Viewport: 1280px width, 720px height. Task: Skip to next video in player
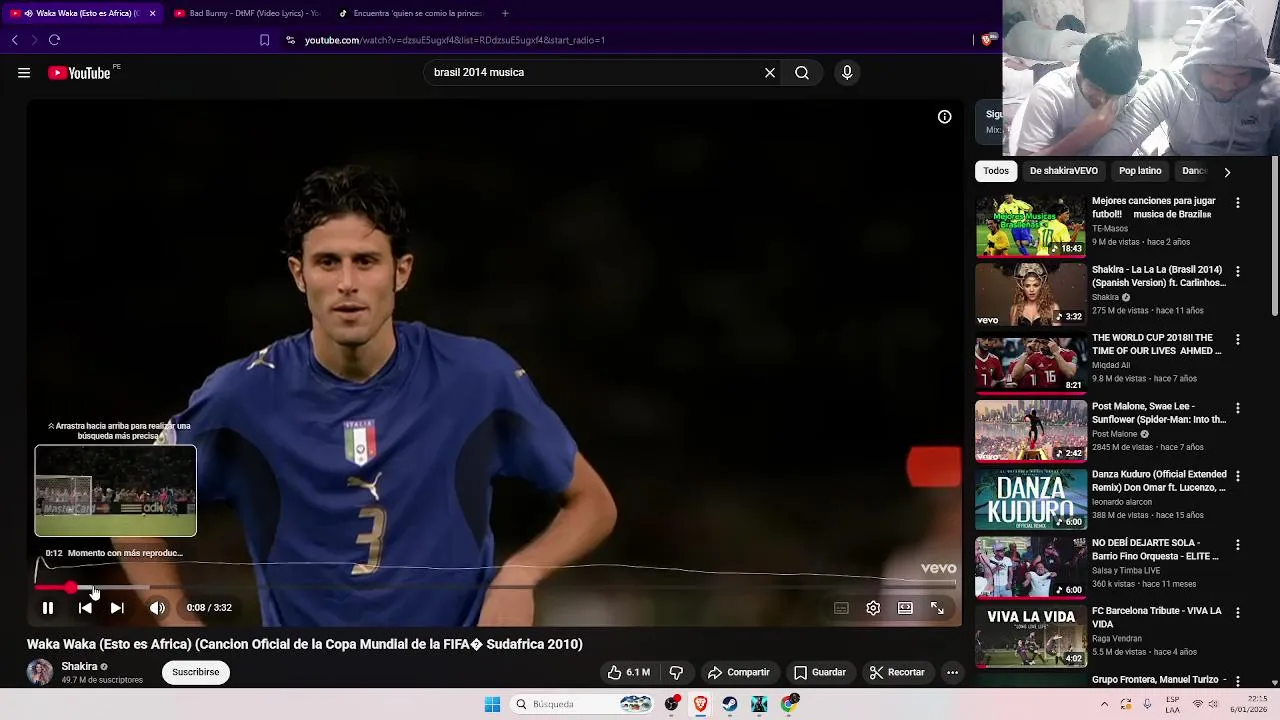tap(117, 607)
